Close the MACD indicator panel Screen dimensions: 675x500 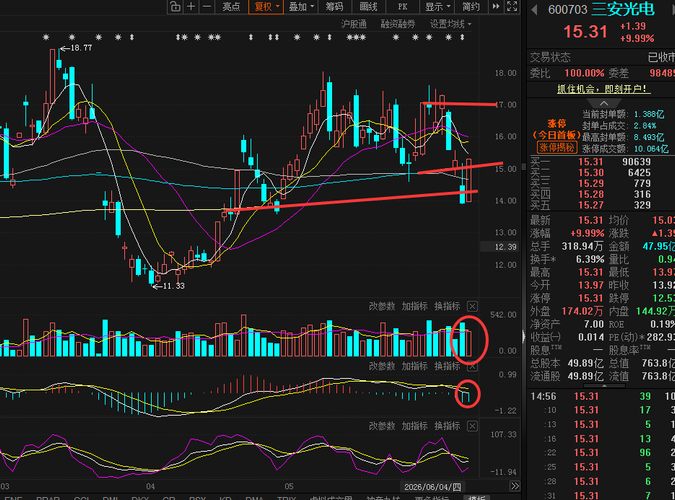coord(472,366)
